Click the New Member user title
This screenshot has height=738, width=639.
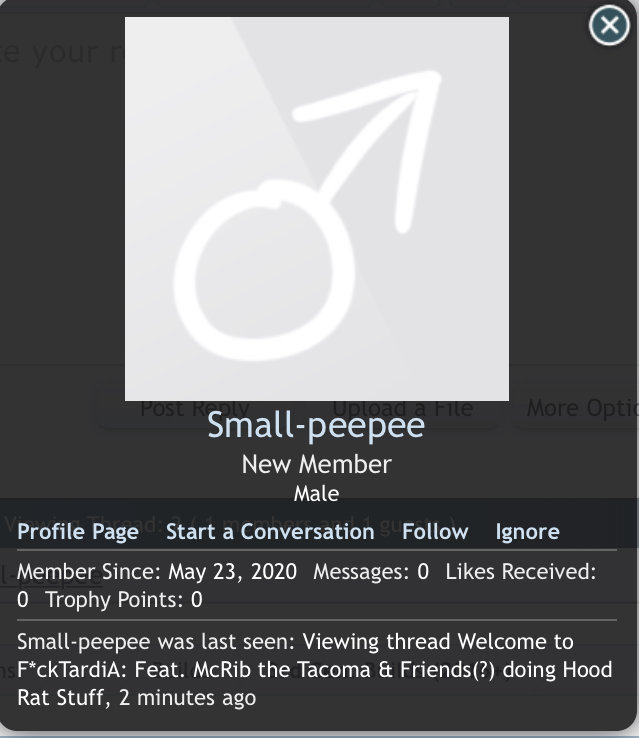tap(316, 465)
